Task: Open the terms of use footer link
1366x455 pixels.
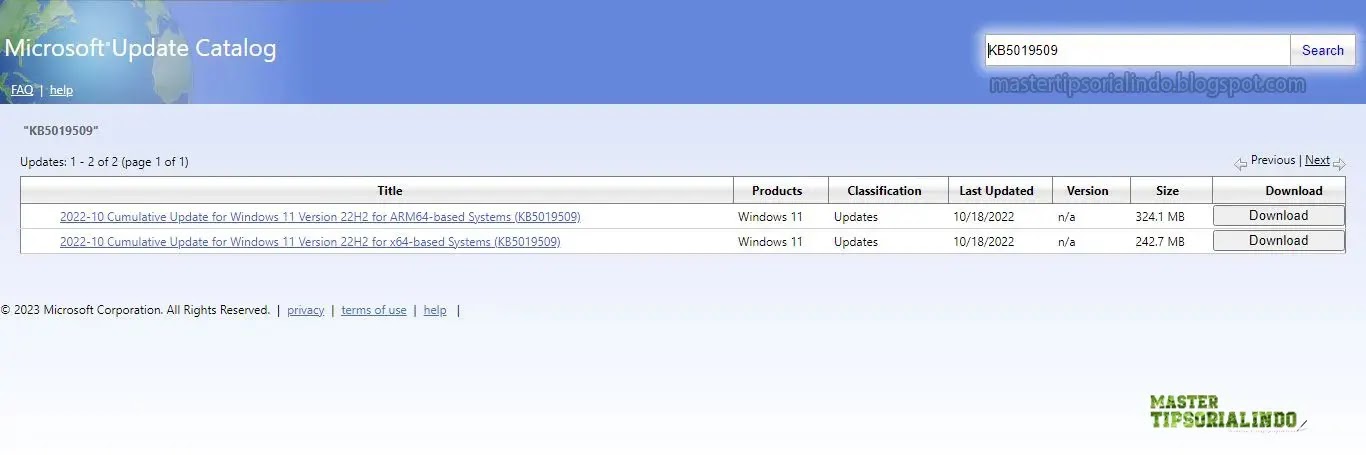Action: click(x=374, y=311)
